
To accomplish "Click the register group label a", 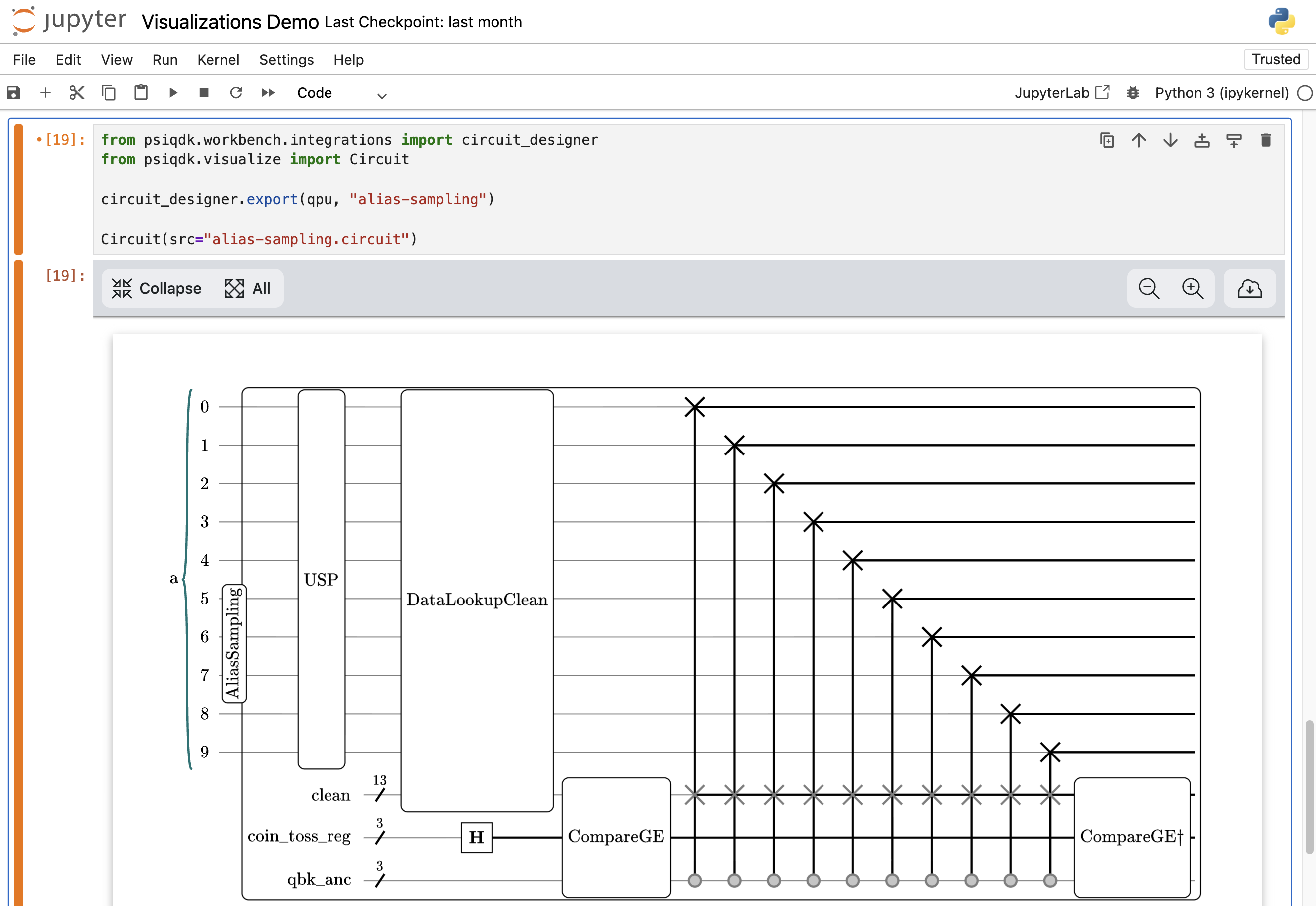I will point(174,578).
